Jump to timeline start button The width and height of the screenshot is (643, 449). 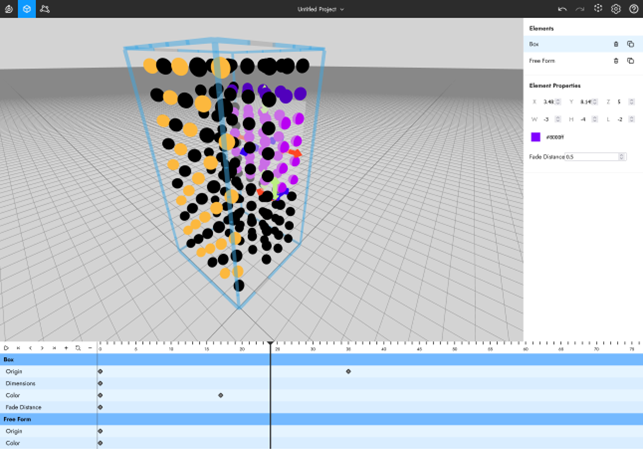18,348
